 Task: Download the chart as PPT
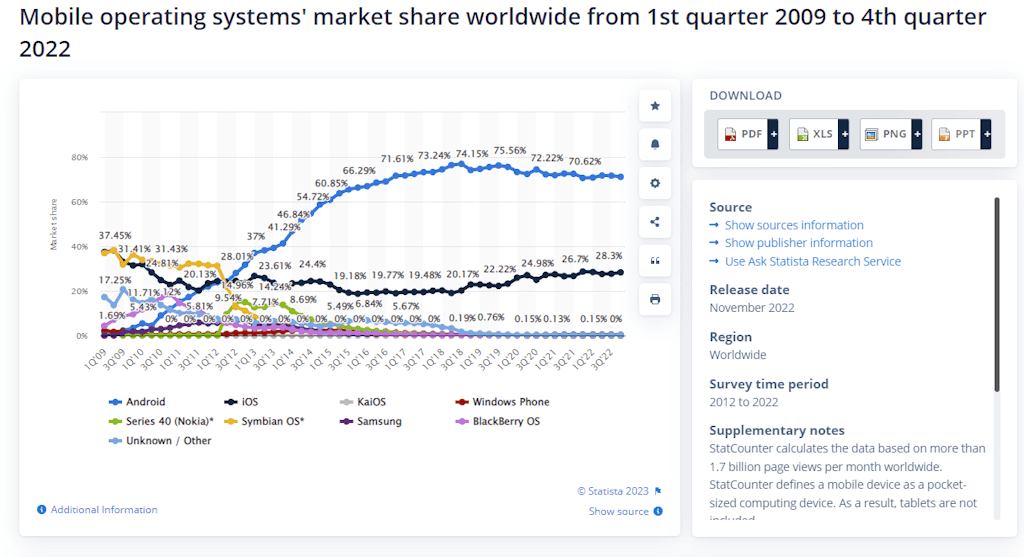(x=957, y=134)
